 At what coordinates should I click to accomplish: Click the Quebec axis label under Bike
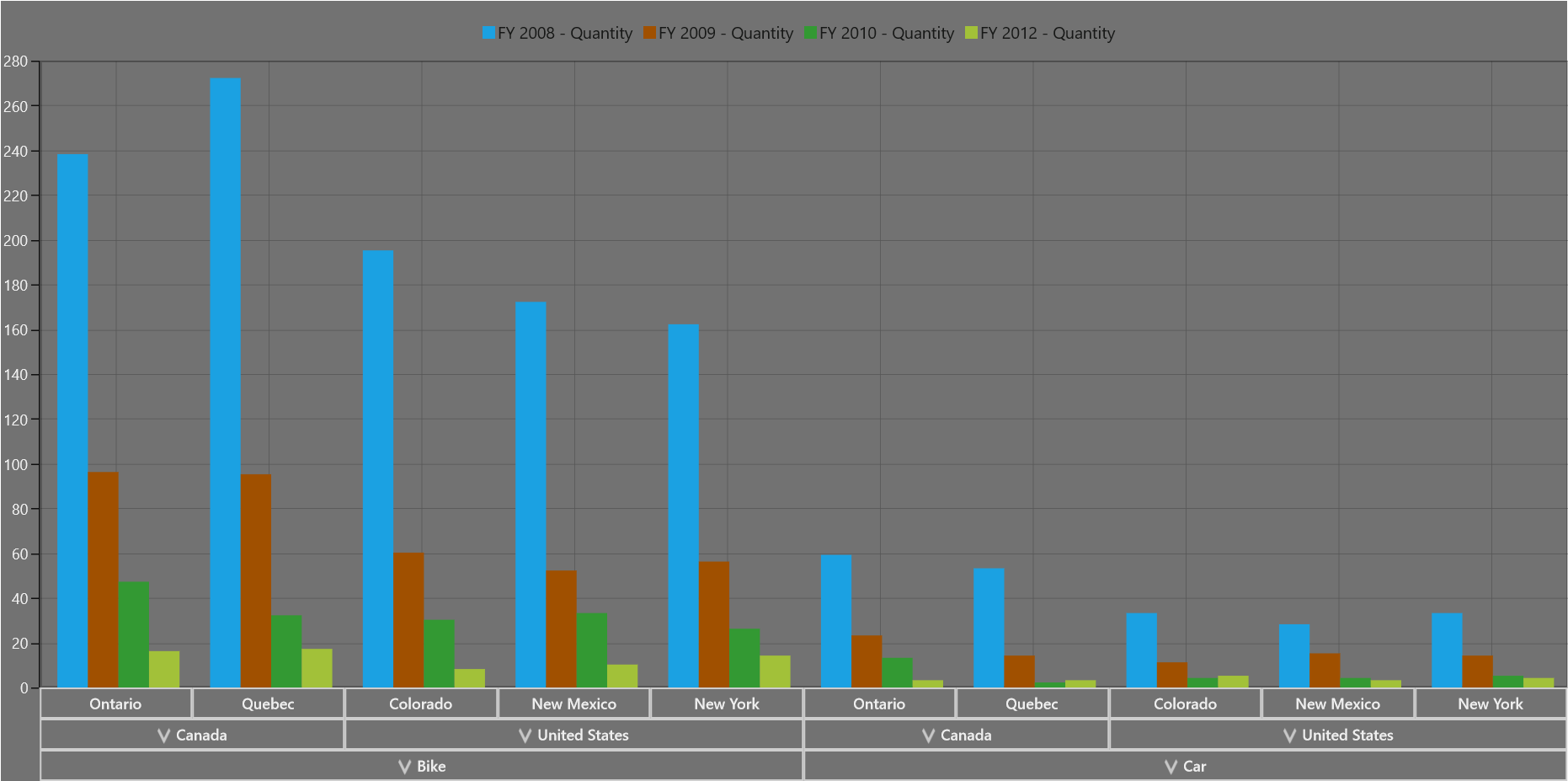268,703
